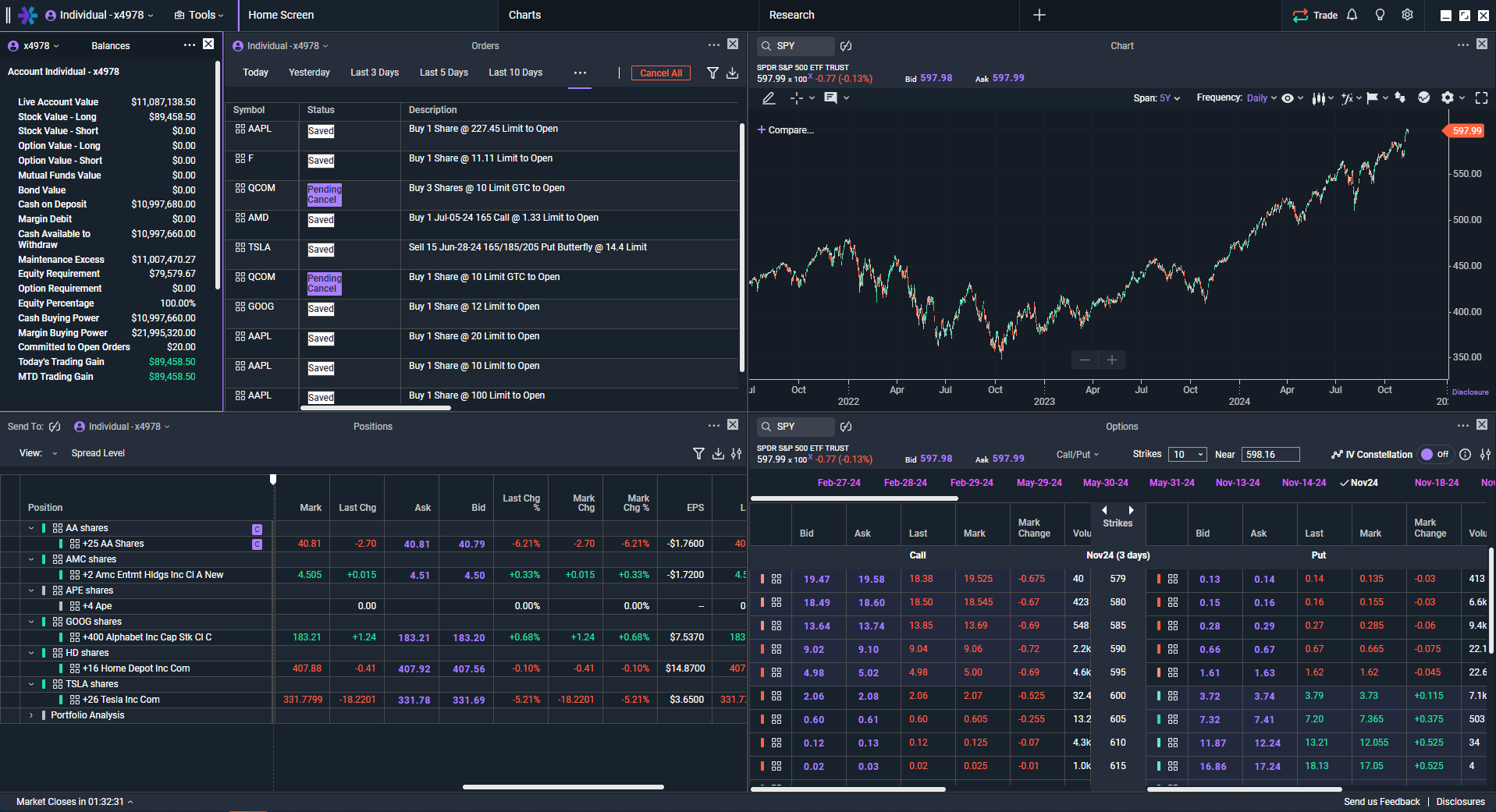The image size is (1496, 812).
Task: Open Call/Put selector dropdown
Action: point(1078,454)
